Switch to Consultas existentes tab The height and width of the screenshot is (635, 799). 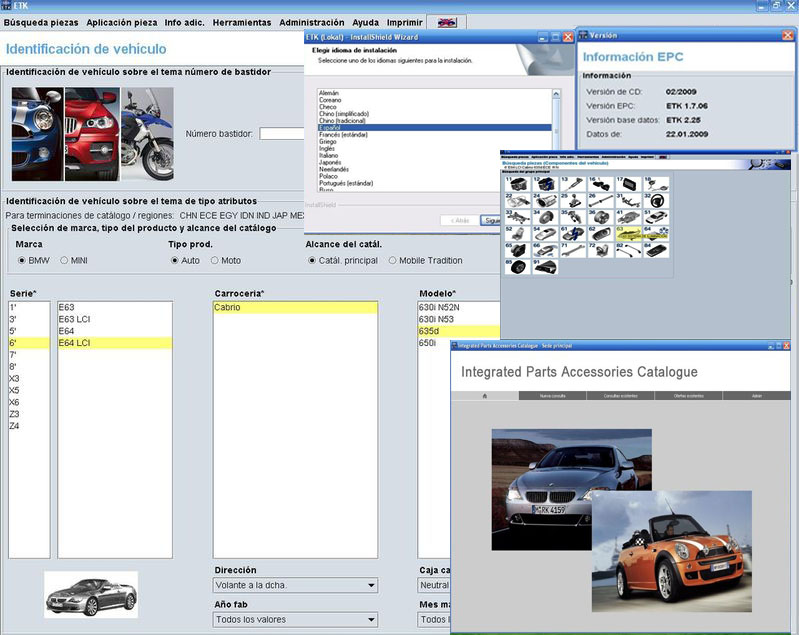tap(620, 395)
